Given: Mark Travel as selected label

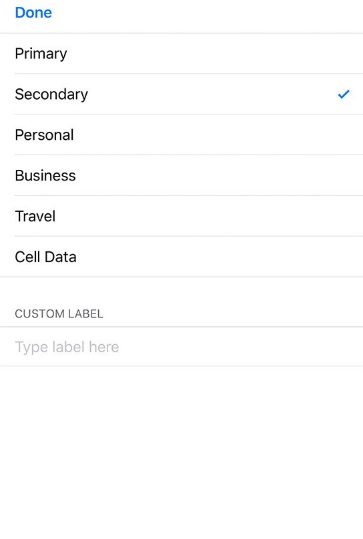Looking at the screenshot, I should pos(182,216).
